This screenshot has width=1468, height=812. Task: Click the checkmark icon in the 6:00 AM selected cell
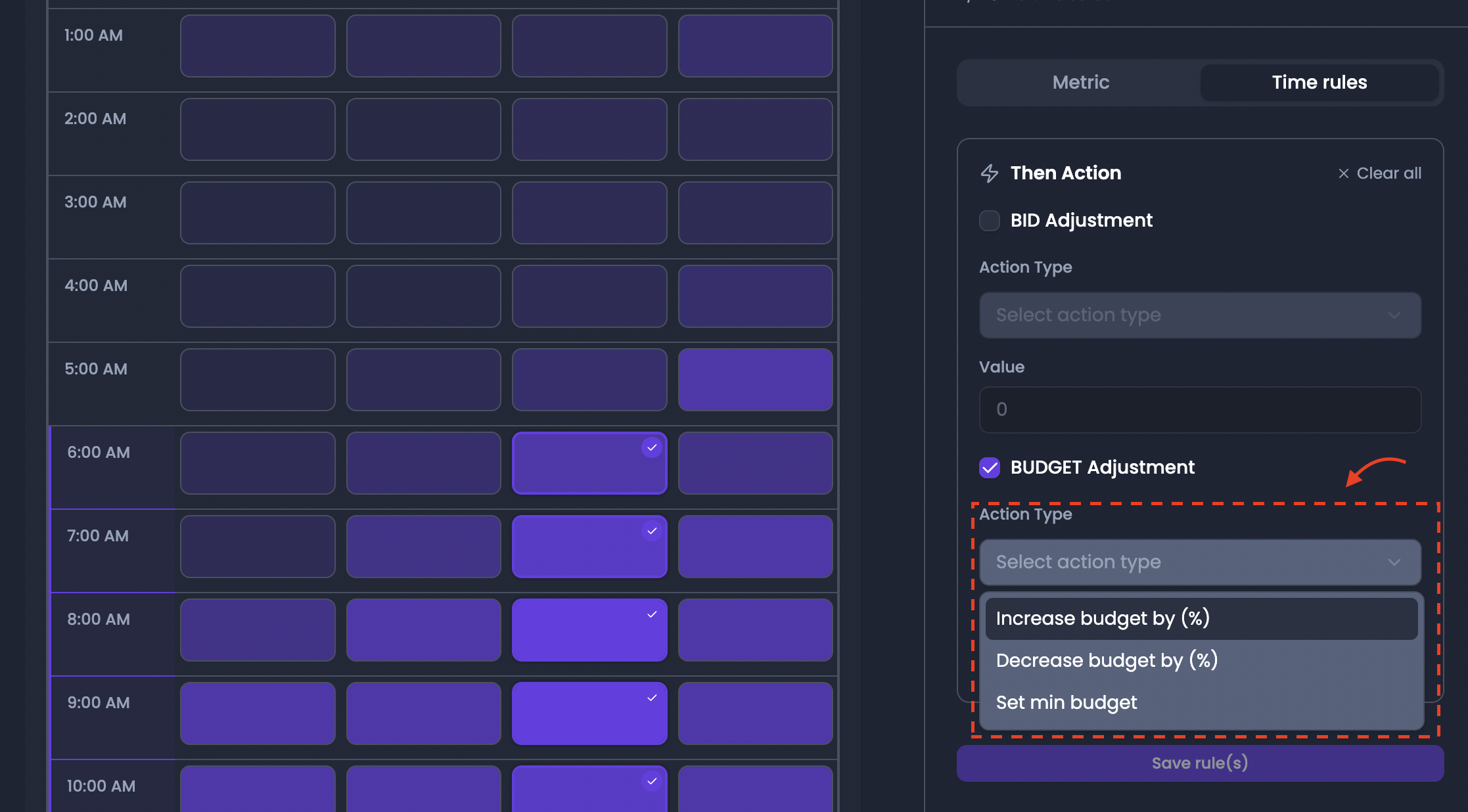click(x=652, y=448)
